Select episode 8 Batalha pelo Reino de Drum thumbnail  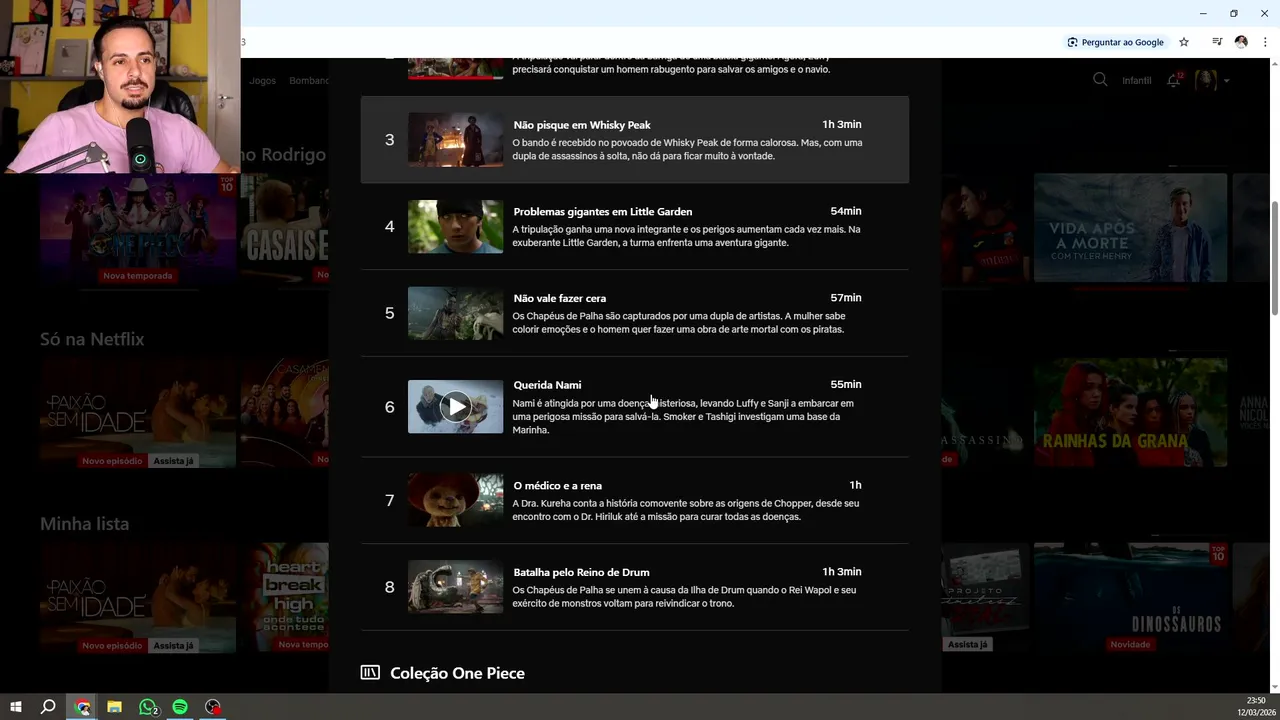coord(455,587)
